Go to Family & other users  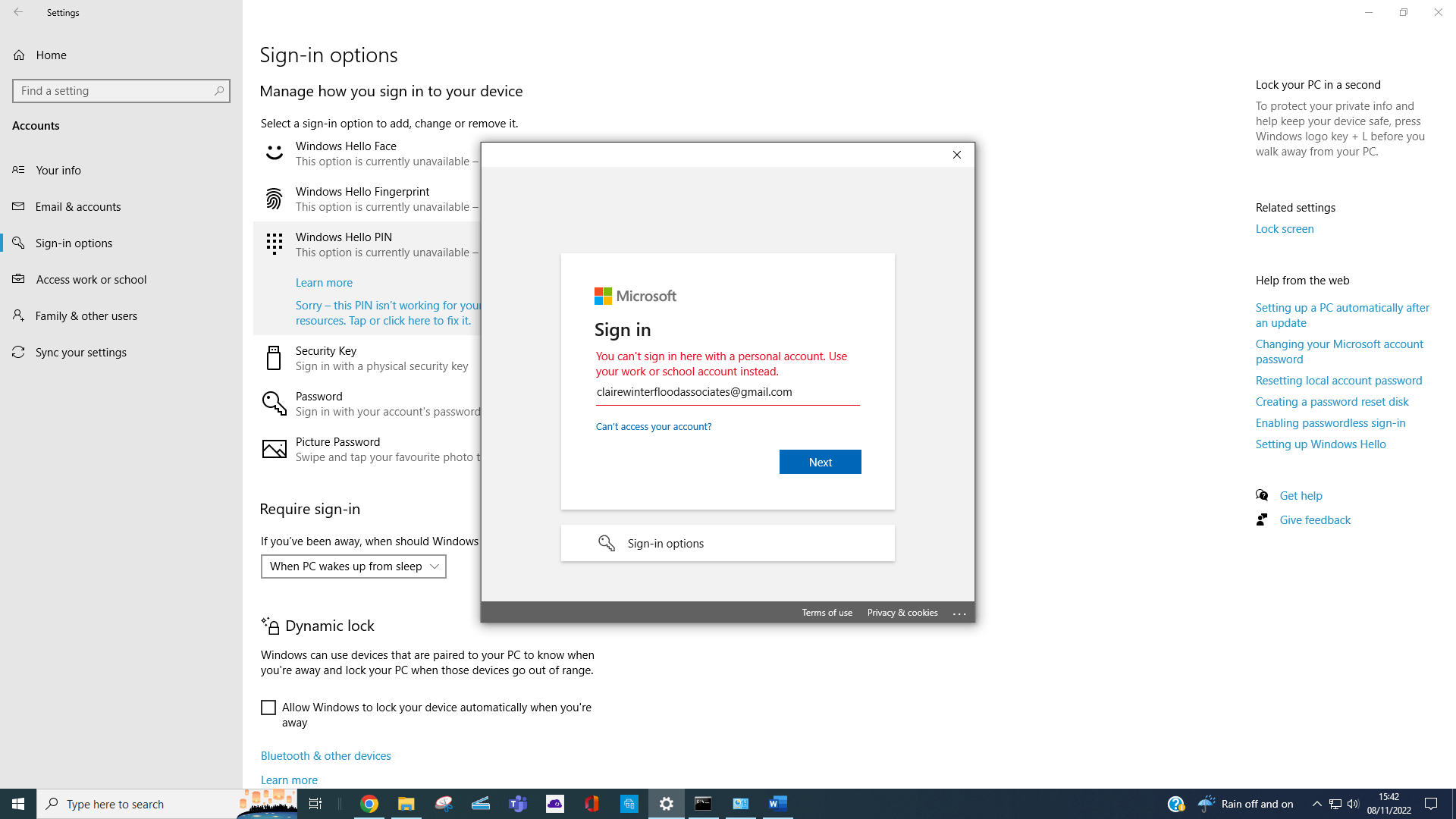tap(86, 316)
